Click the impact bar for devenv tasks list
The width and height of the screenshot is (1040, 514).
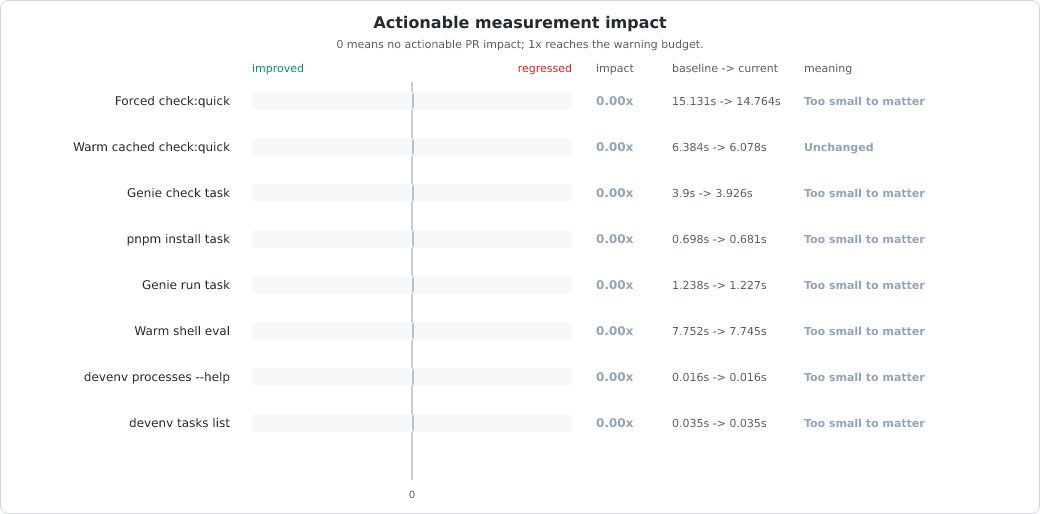tap(412, 423)
